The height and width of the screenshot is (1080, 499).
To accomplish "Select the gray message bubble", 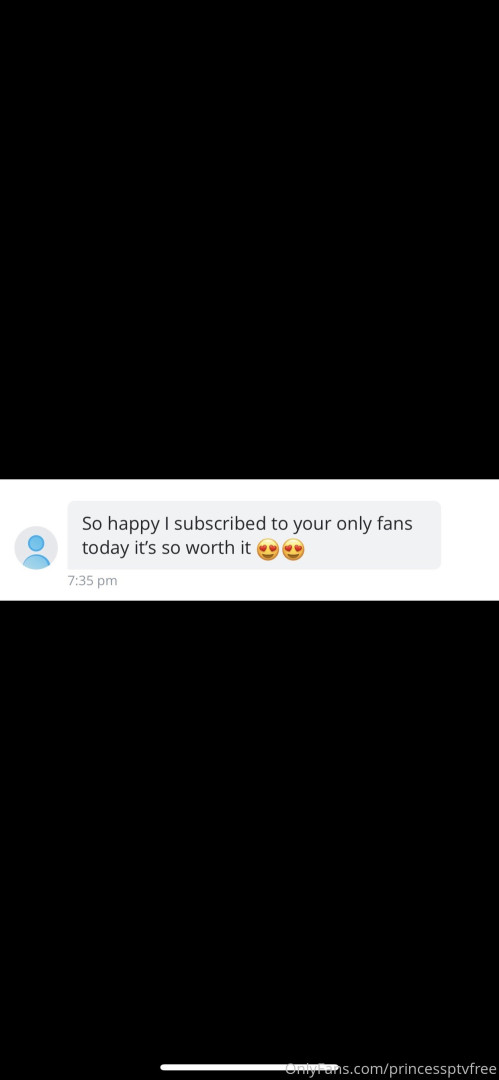I will click(x=254, y=535).
